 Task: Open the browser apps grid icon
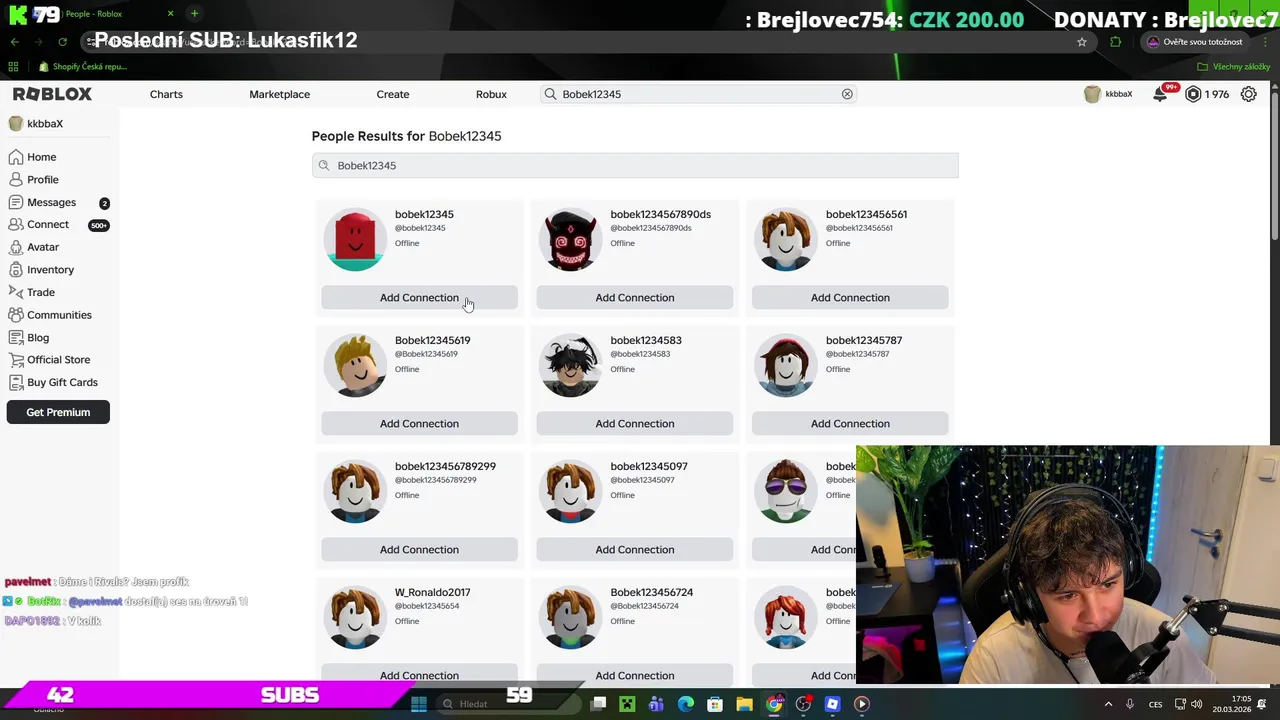click(13, 67)
